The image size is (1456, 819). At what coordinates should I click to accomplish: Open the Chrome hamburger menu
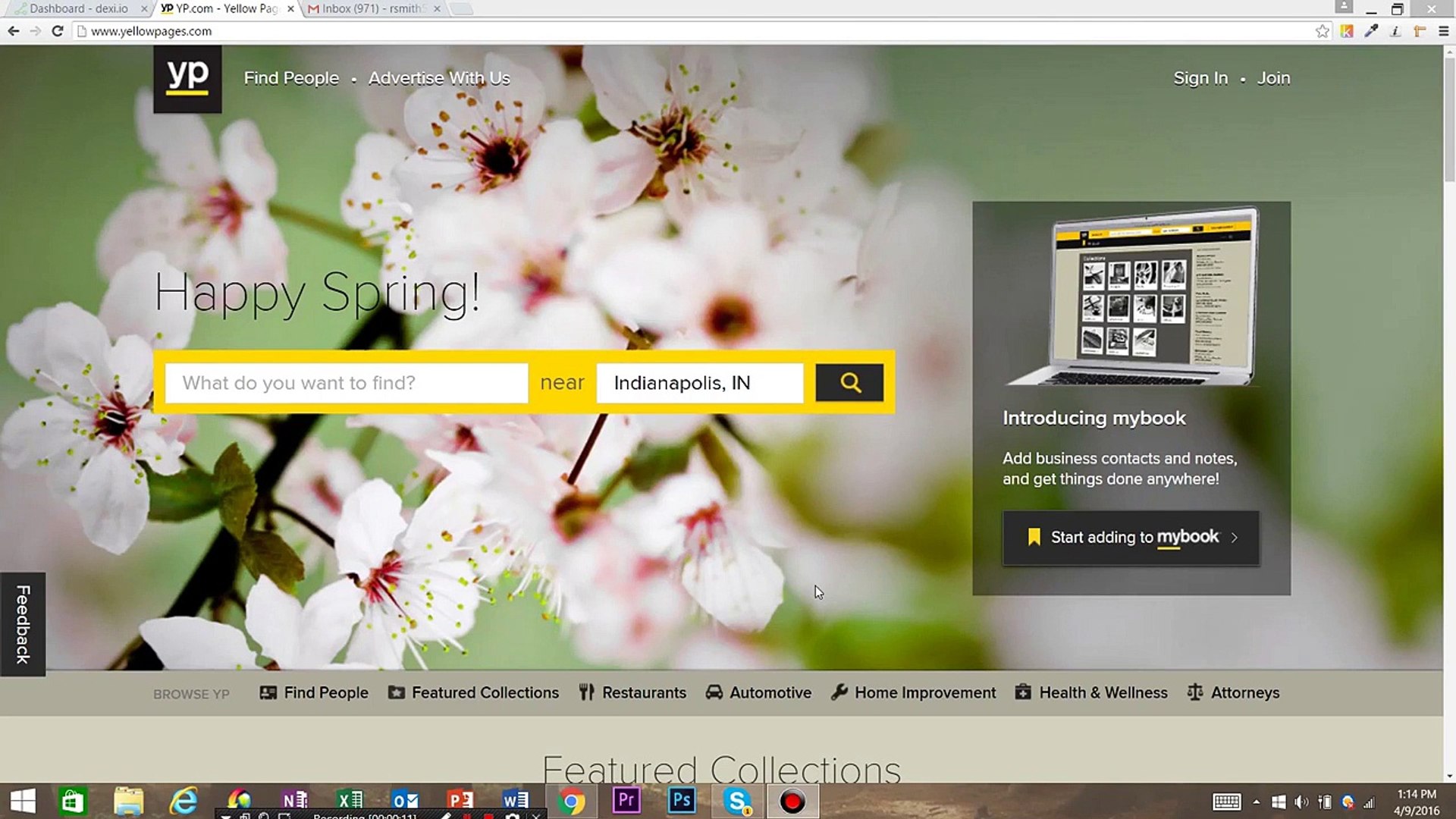[x=1443, y=31]
